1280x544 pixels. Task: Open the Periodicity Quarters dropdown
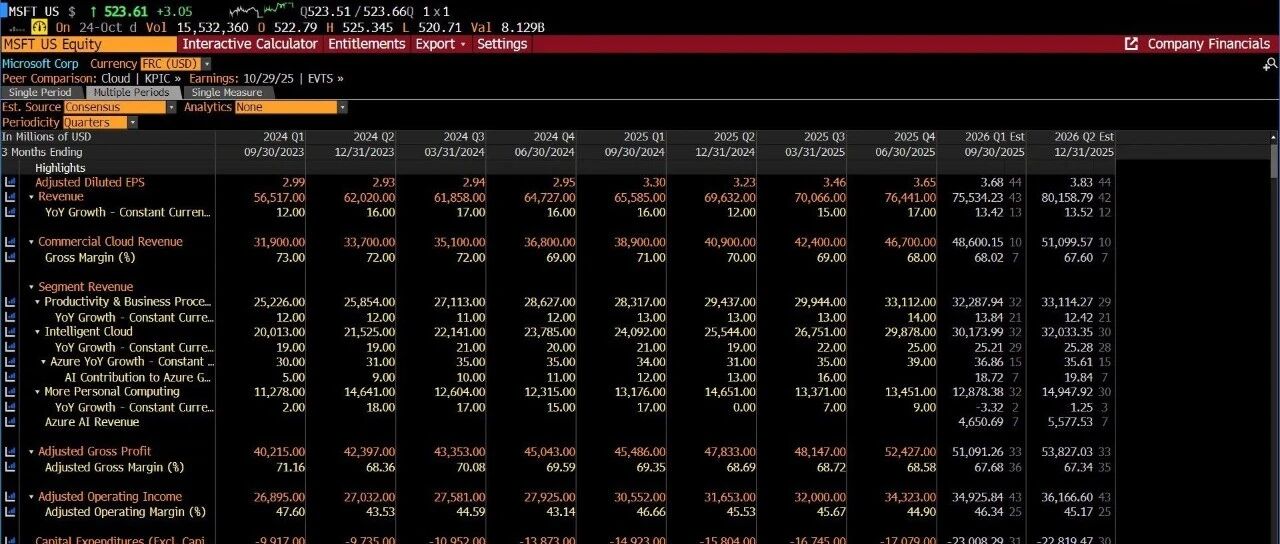[101, 123]
